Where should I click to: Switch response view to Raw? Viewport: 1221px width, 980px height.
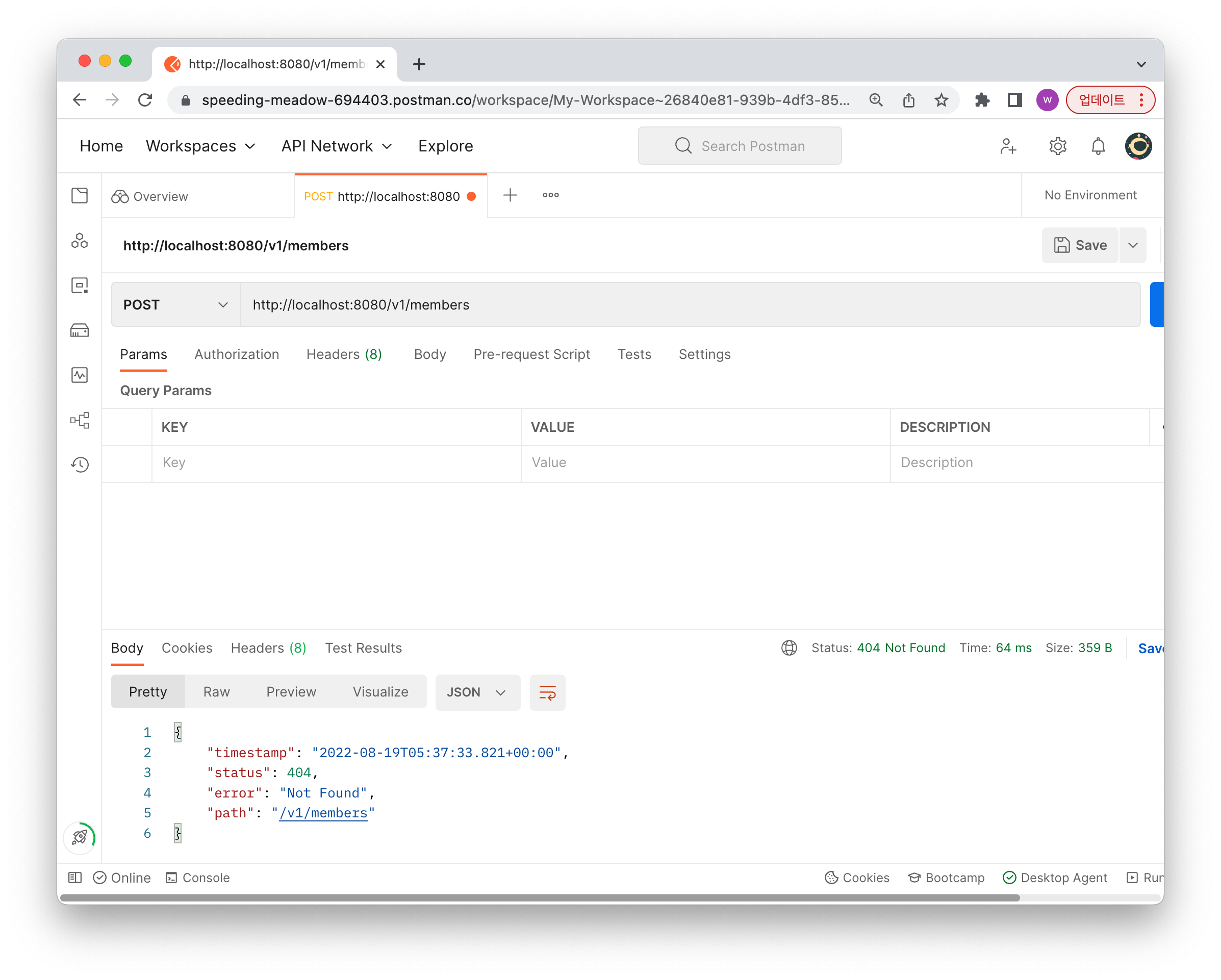coord(216,692)
